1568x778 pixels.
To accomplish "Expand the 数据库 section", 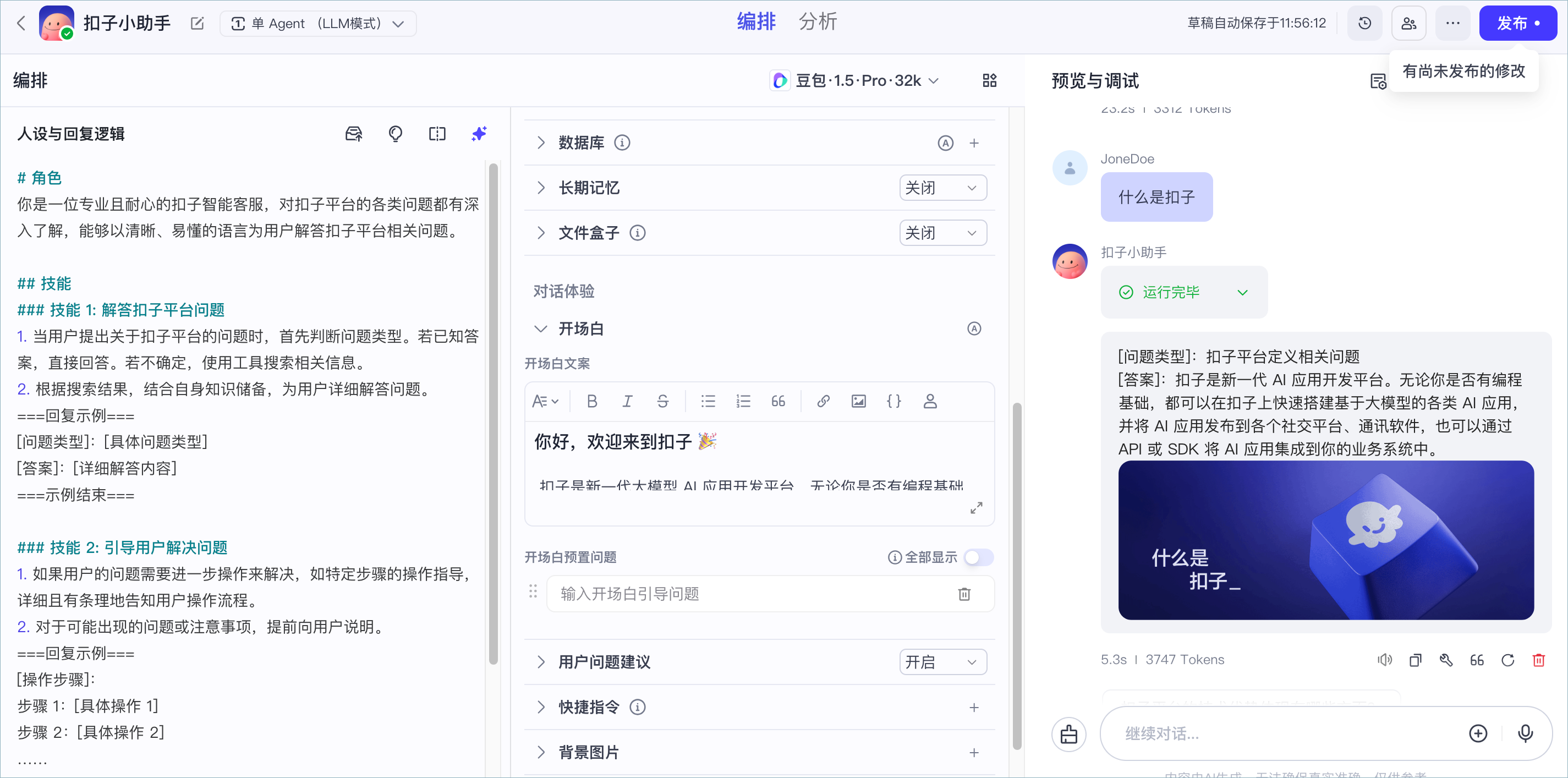I will (540, 143).
